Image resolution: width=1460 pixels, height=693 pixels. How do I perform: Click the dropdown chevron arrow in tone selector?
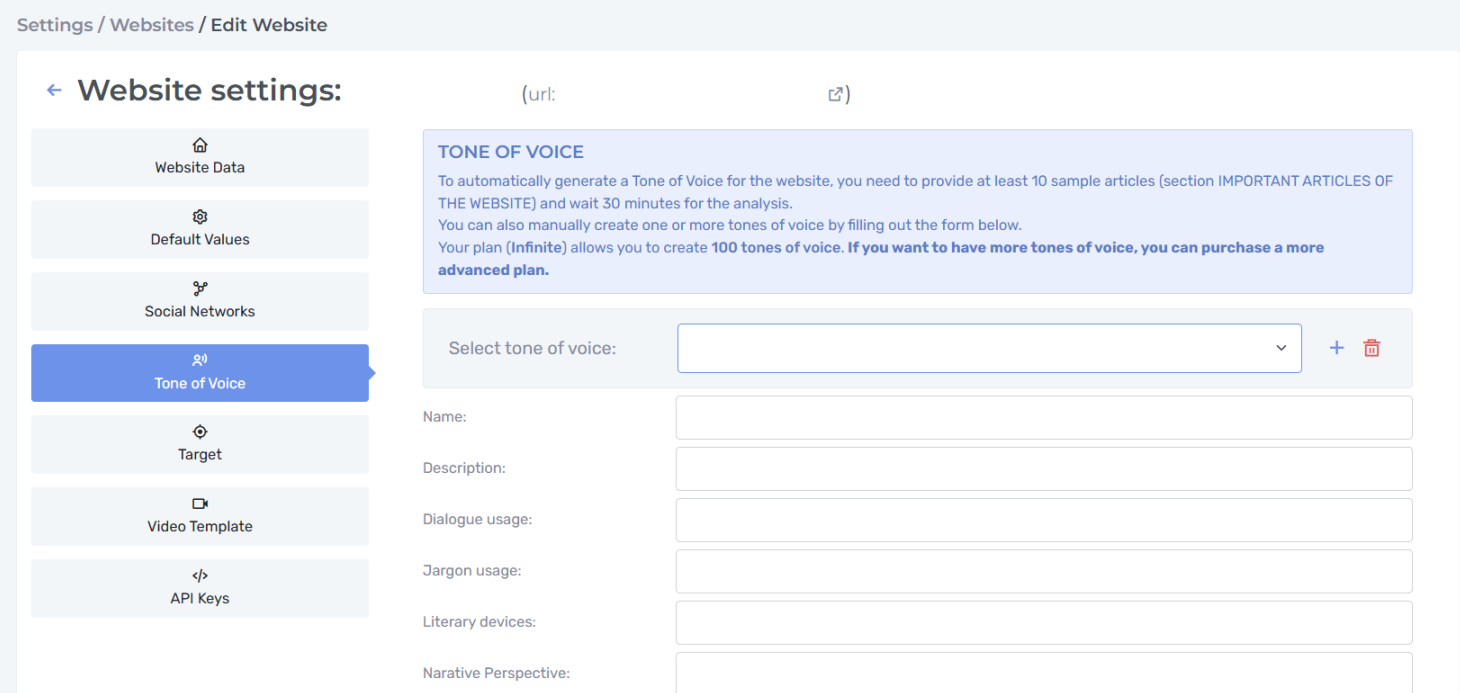click(x=1281, y=348)
